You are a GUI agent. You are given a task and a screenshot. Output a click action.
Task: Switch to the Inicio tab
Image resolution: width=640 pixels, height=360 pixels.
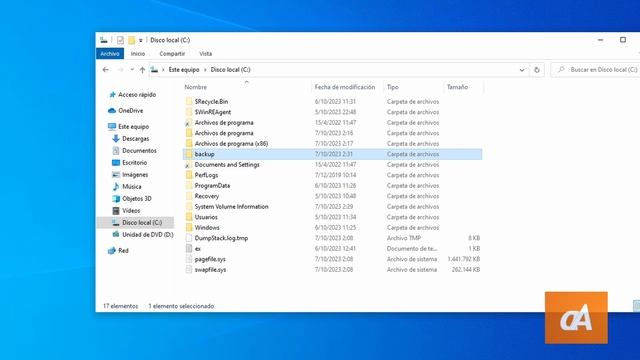[138, 53]
